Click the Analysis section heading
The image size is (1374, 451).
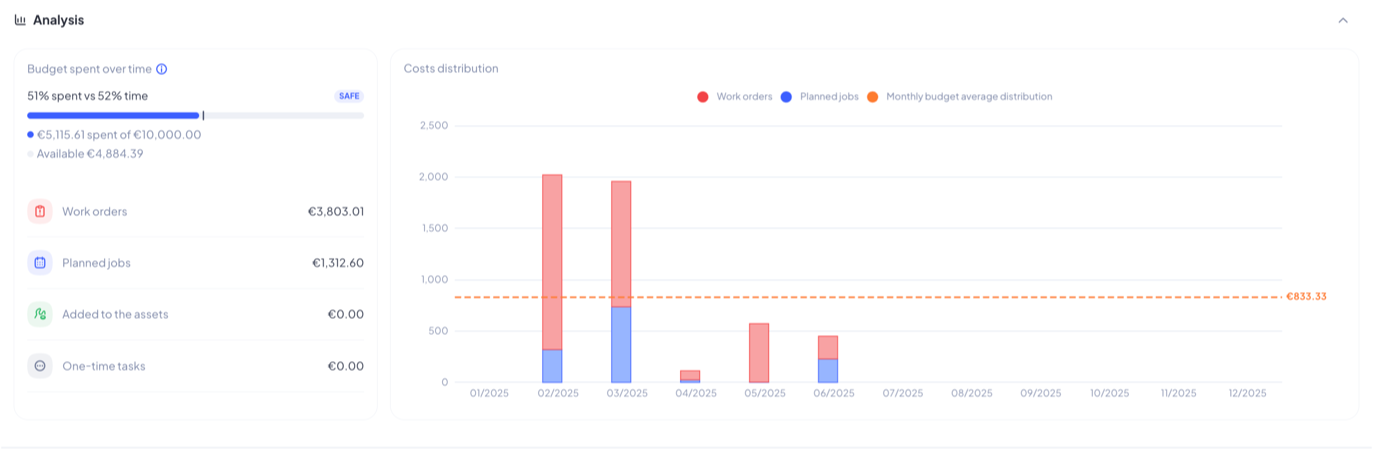[58, 20]
